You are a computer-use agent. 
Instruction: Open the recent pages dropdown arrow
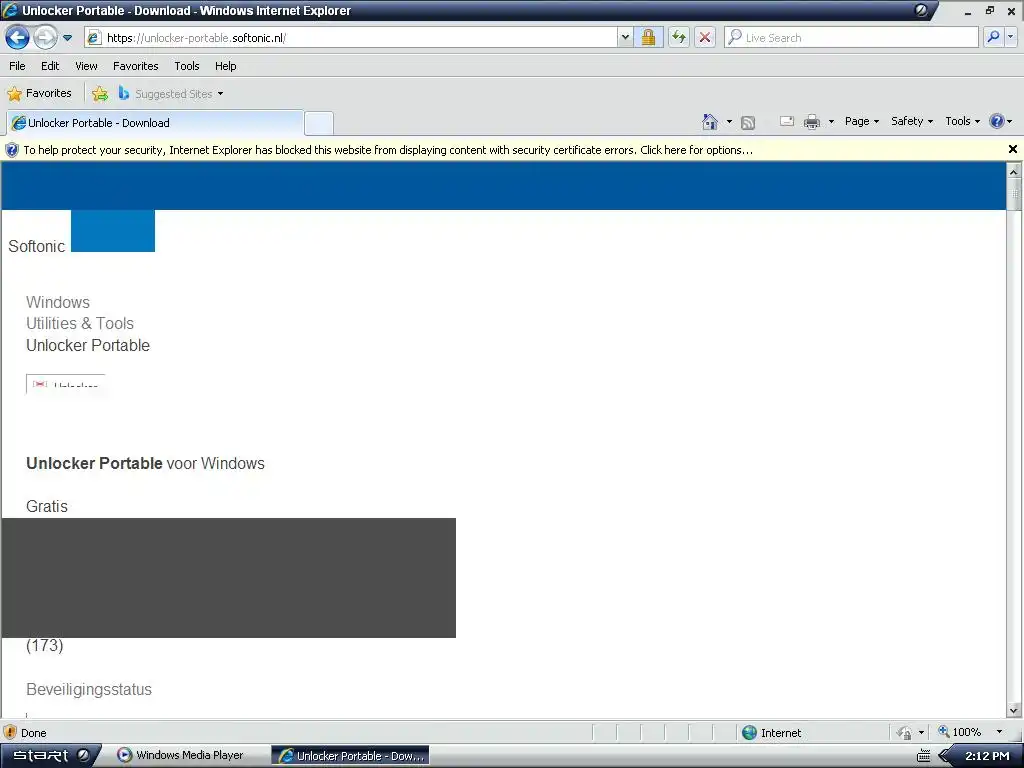click(67, 38)
